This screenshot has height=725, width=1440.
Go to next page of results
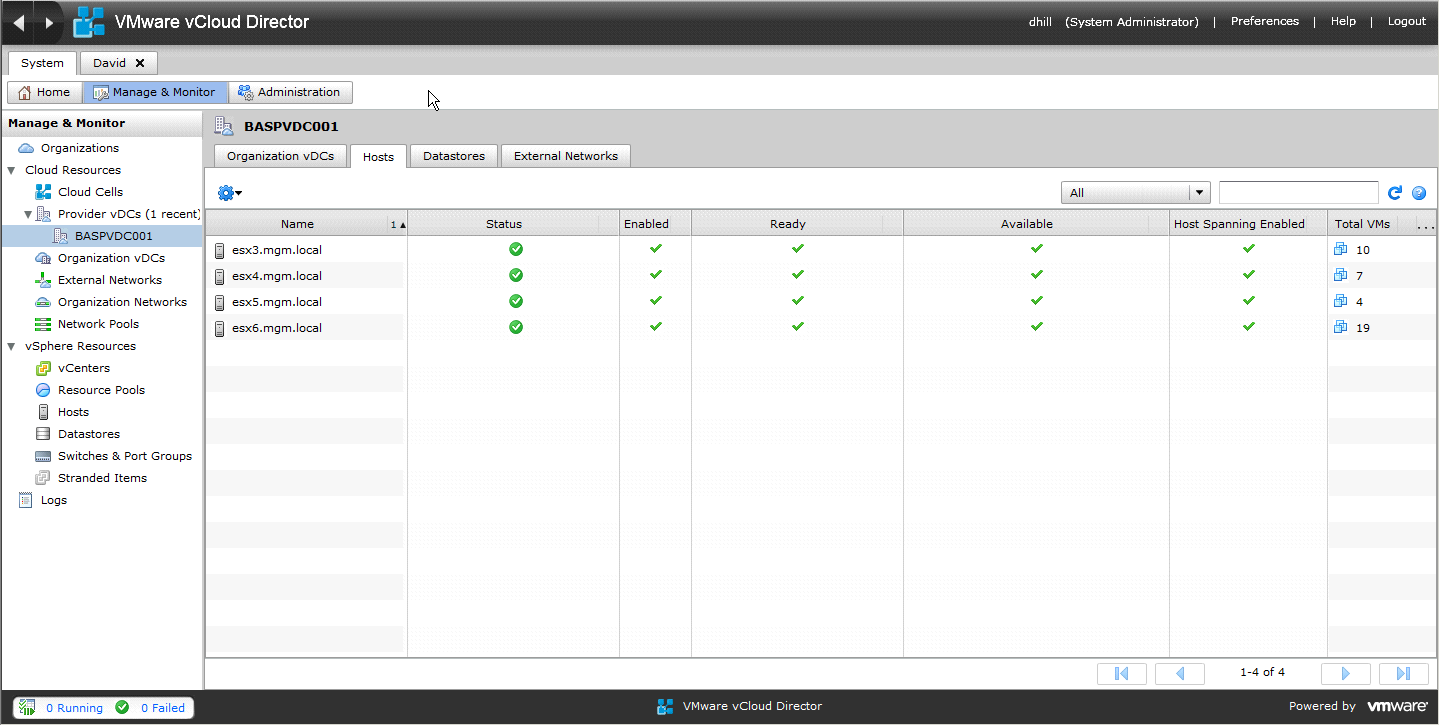pyautogui.click(x=1345, y=673)
